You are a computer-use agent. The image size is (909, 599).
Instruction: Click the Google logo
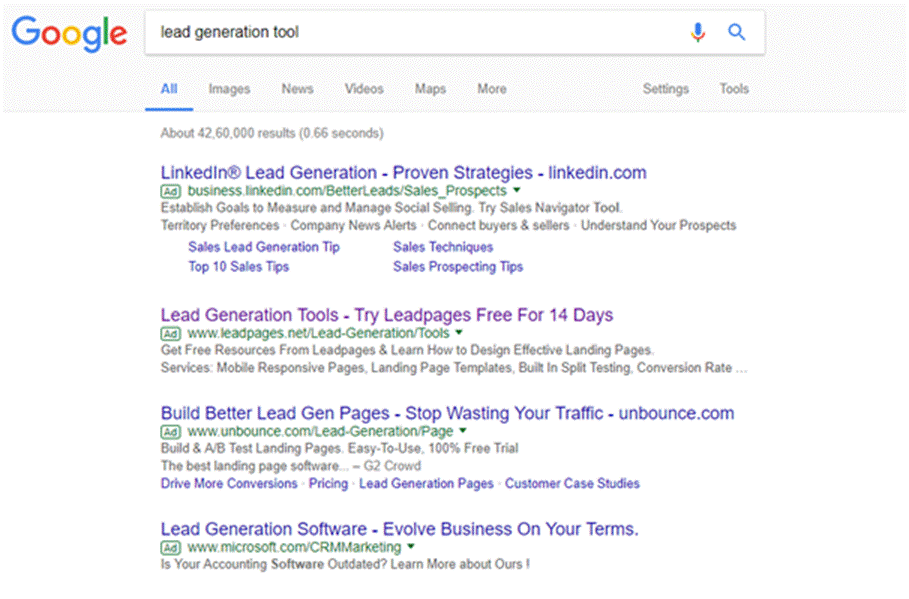(x=69, y=33)
